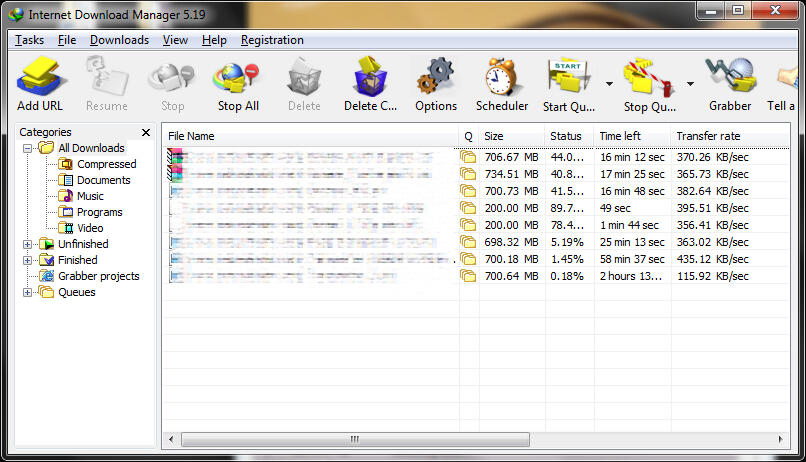Click the Compressed category folder icon
Image resolution: width=806 pixels, height=462 pixels.
tap(65, 164)
